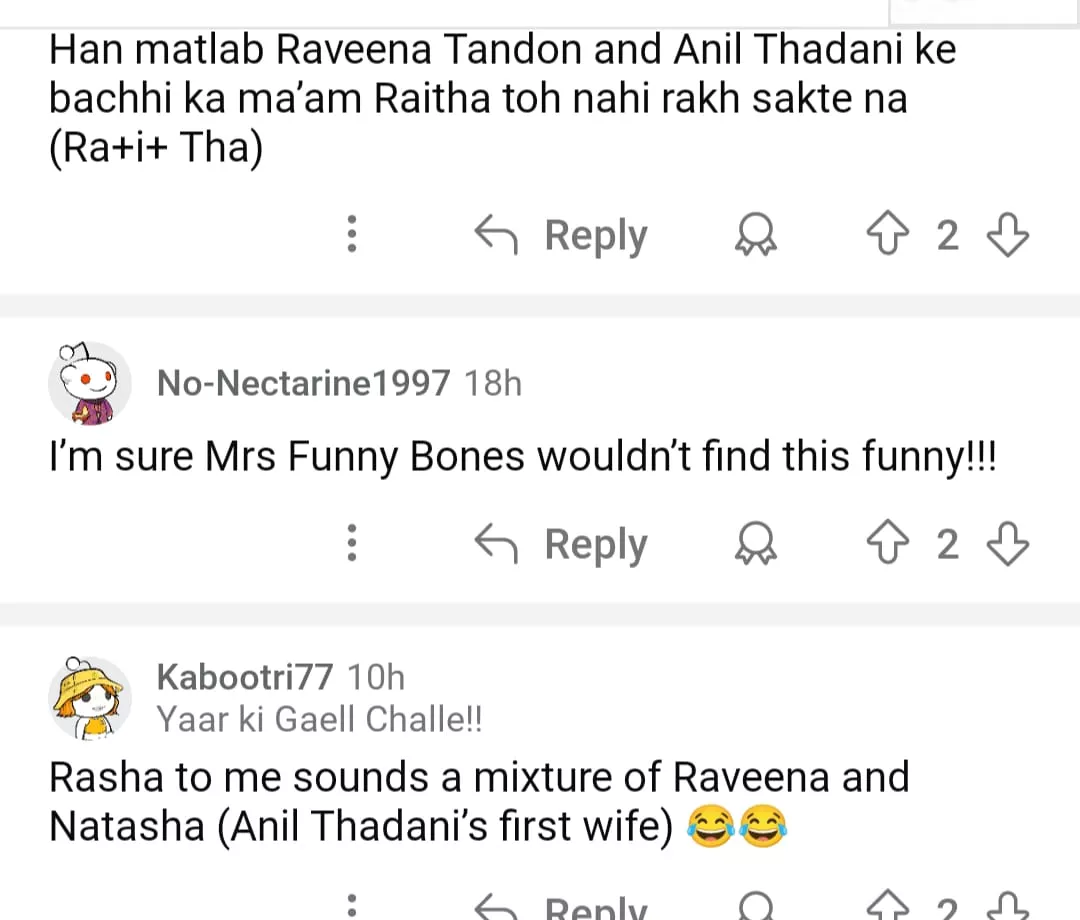Downvote No-Nectarine1997's comment
Screen dimensions: 1080x920
[1007, 545]
